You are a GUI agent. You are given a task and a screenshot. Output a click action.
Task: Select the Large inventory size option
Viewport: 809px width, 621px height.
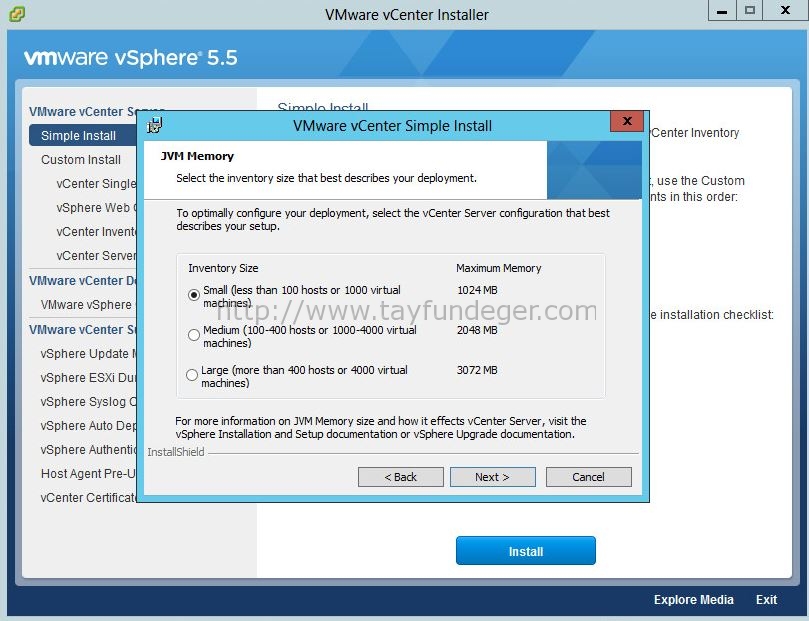pyautogui.click(x=192, y=375)
